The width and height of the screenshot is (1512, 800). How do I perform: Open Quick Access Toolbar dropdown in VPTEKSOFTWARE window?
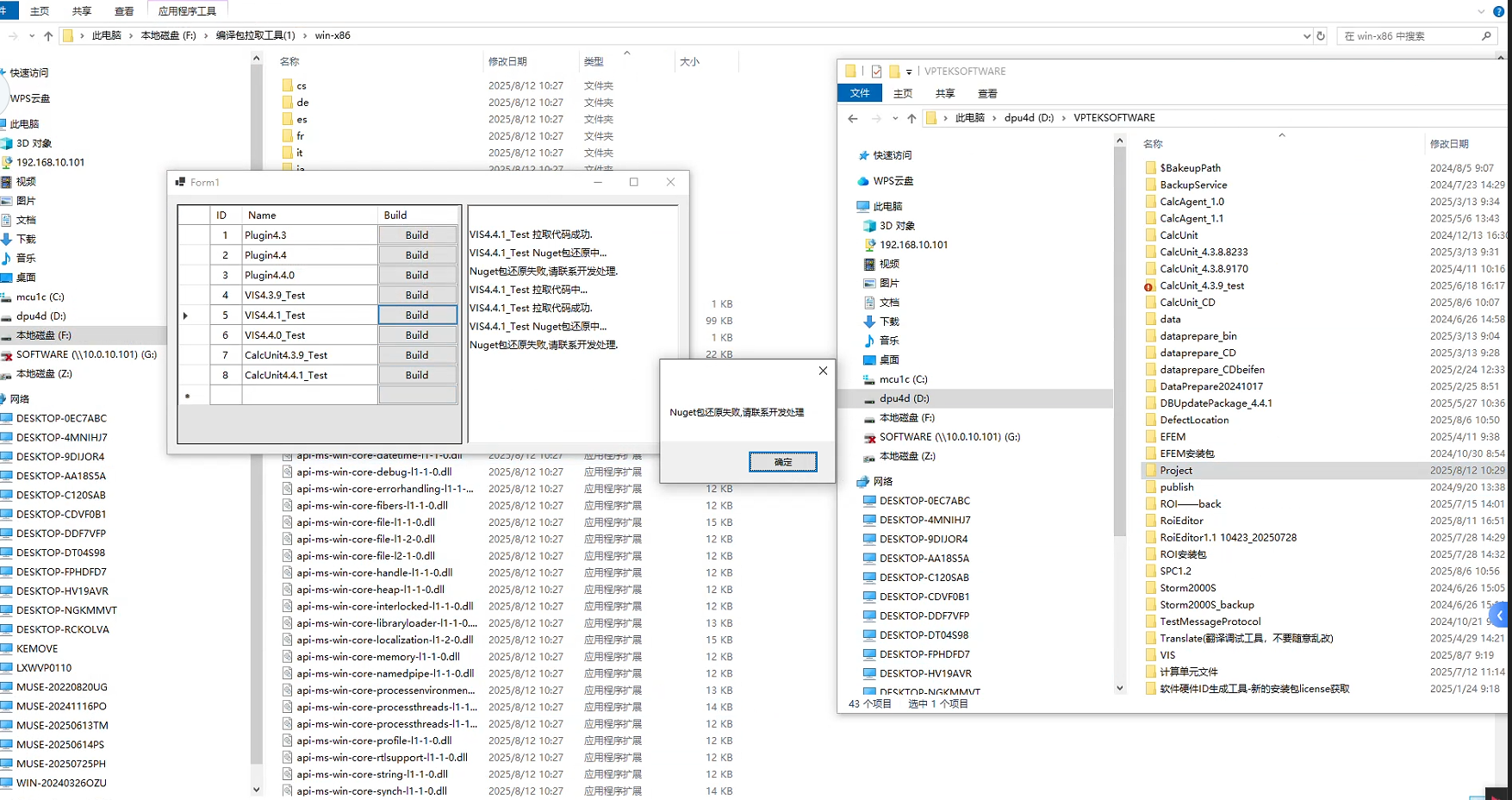(909, 72)
